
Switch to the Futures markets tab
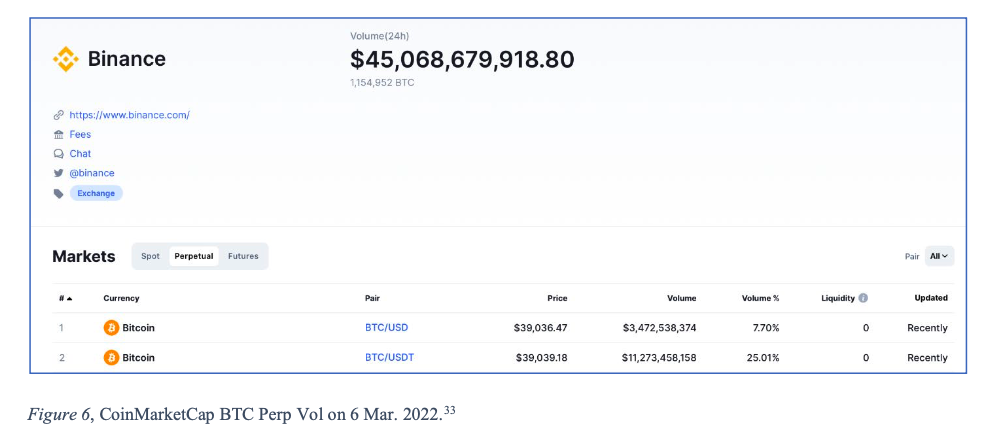[x=243, y=256]
